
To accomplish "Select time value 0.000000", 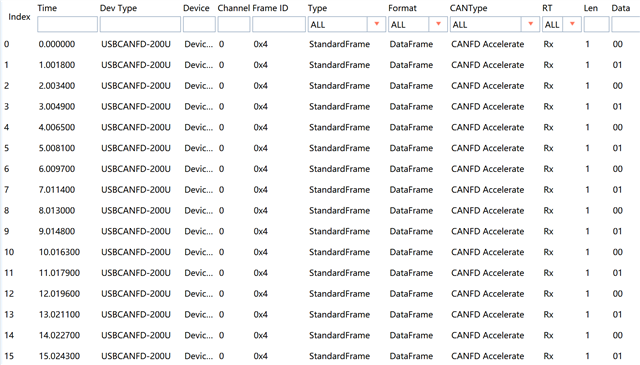I will [57, 44].
